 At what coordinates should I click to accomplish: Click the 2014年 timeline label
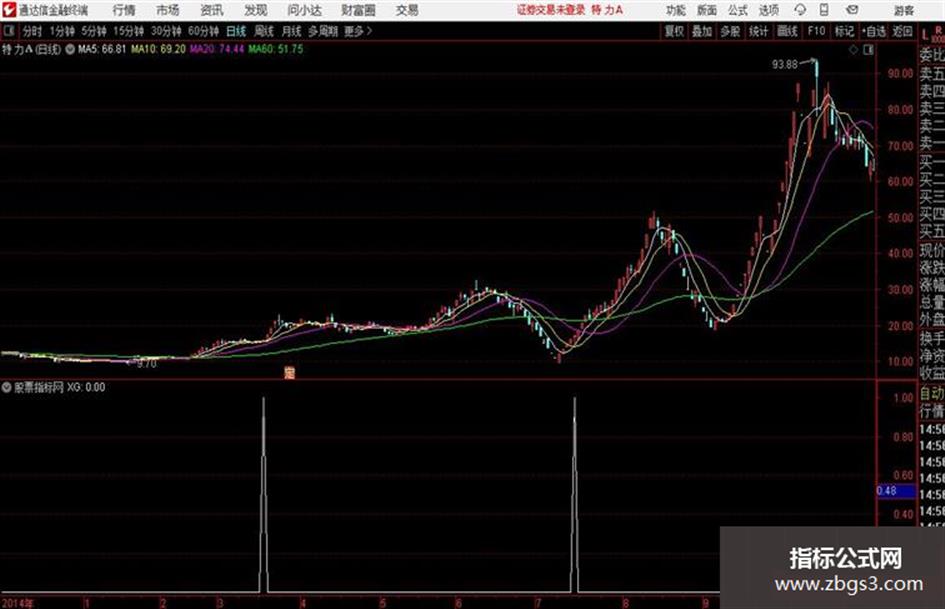click(17, 603)
